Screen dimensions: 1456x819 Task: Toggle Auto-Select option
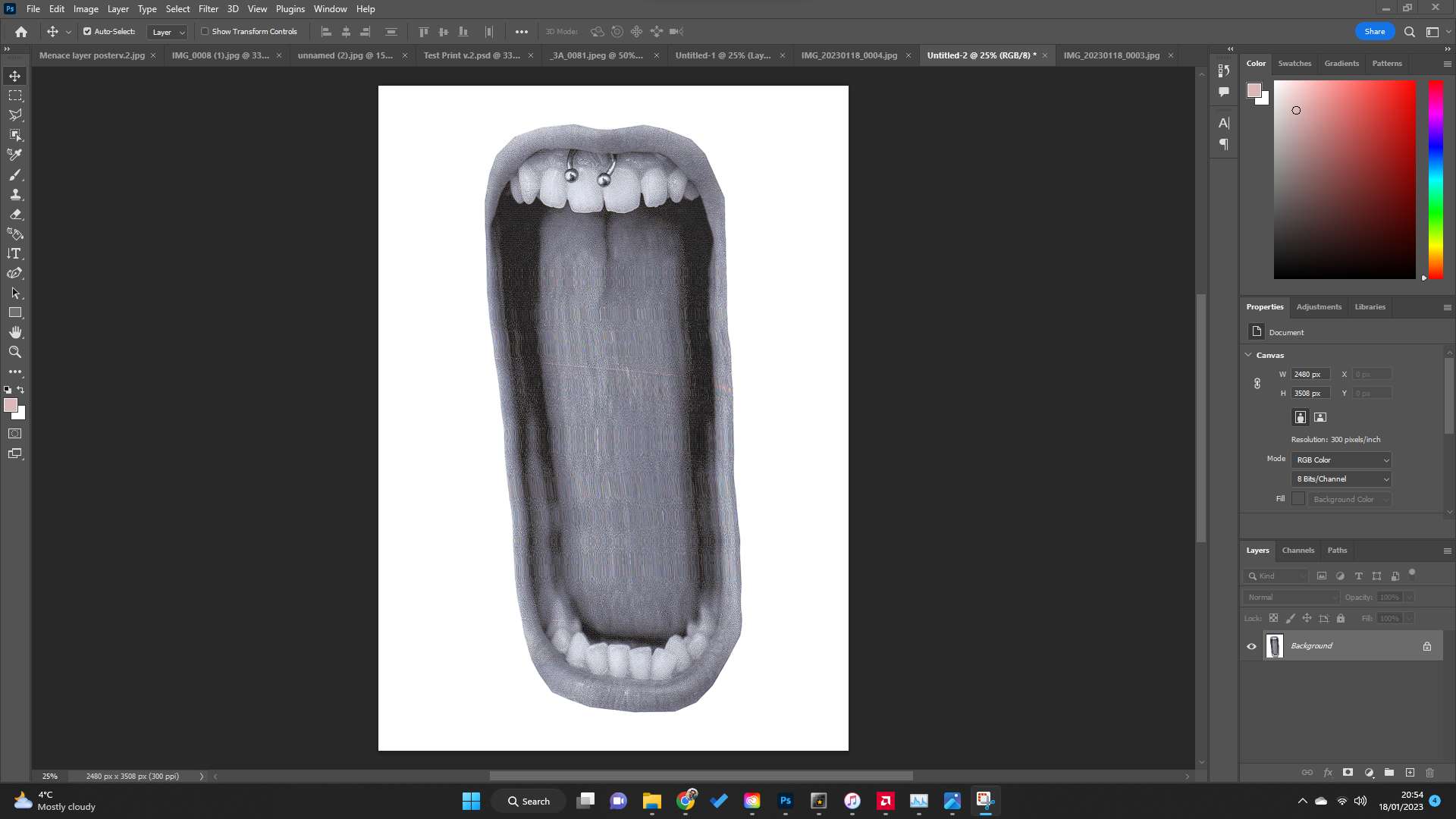point(87,32)
